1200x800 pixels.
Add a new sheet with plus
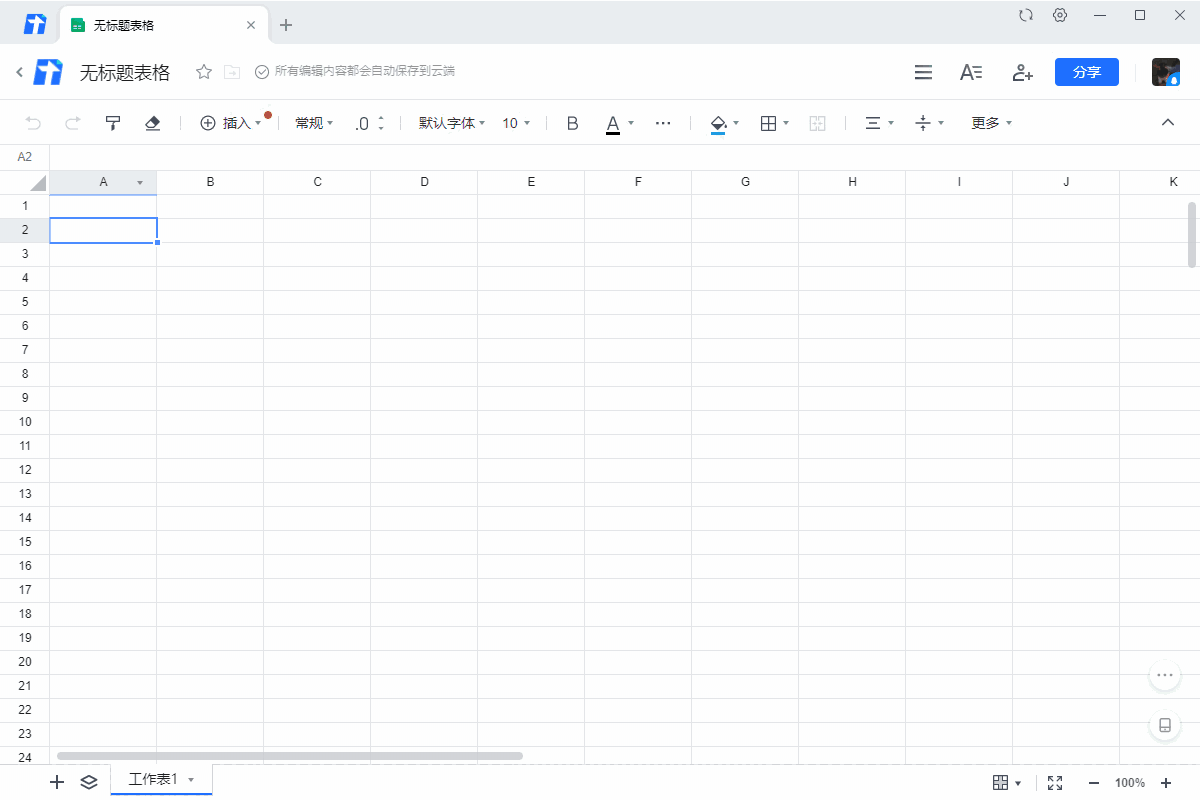(57, 782)
